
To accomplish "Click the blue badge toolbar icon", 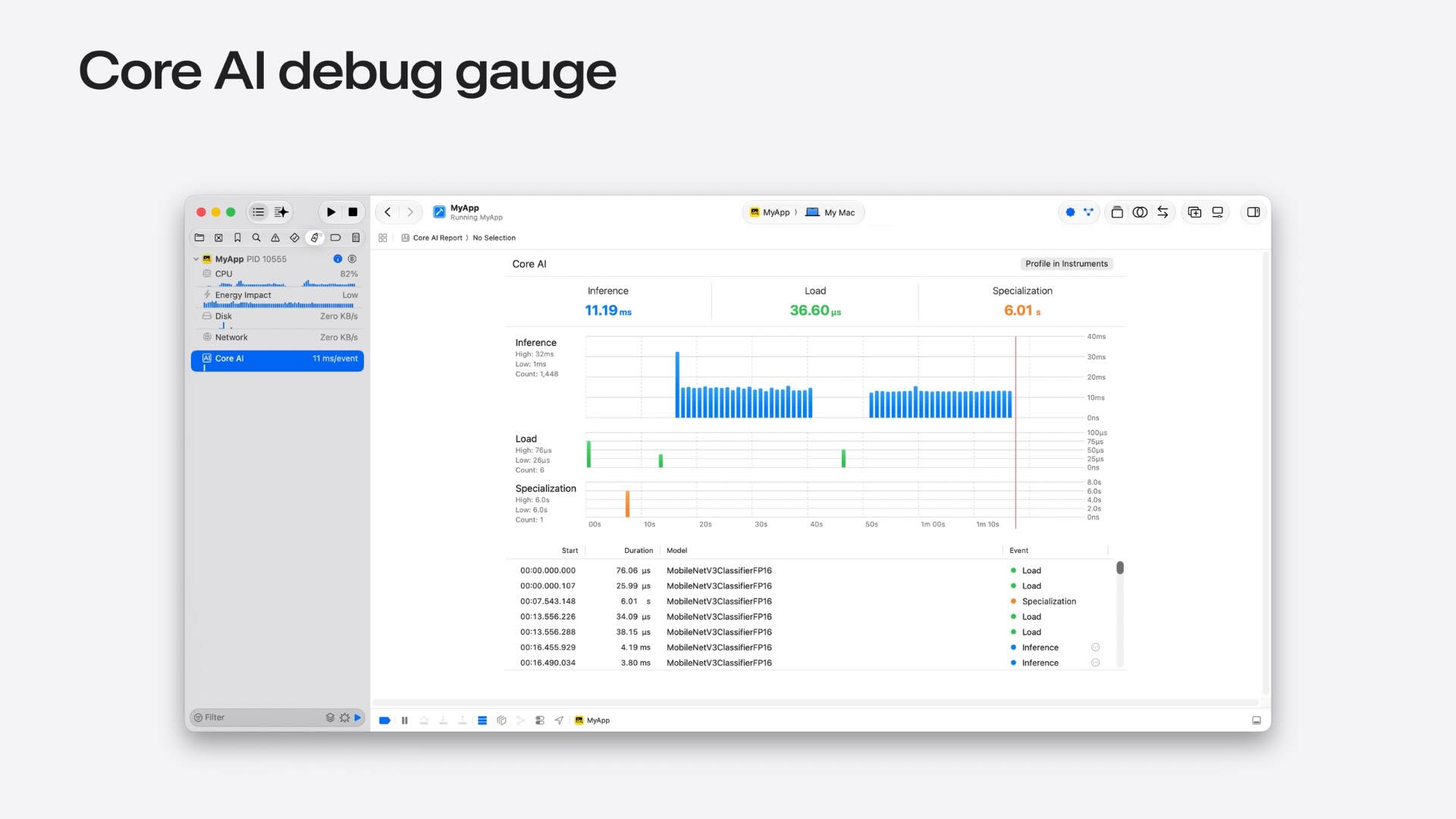I will [x=1070, y=212].
